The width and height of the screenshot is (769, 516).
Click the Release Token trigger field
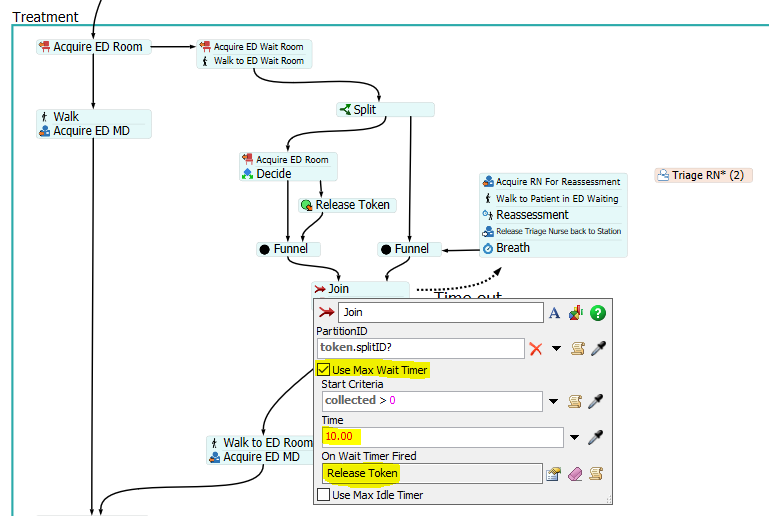point(432,473)
